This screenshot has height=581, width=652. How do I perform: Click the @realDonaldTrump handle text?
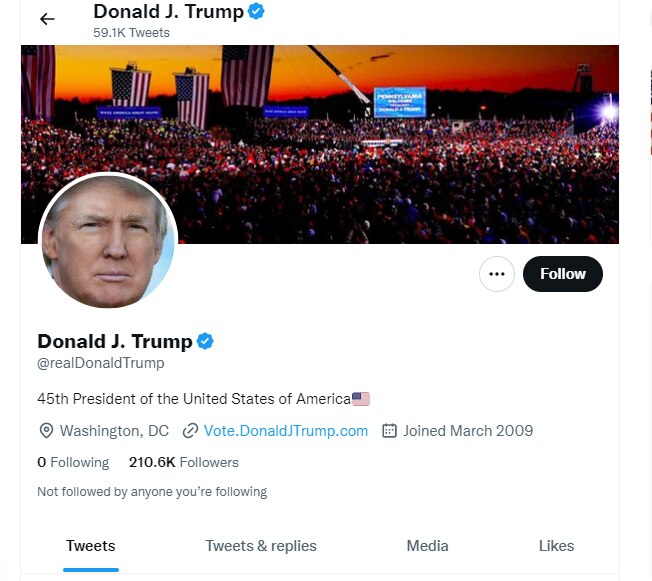(x=101, y=363)
